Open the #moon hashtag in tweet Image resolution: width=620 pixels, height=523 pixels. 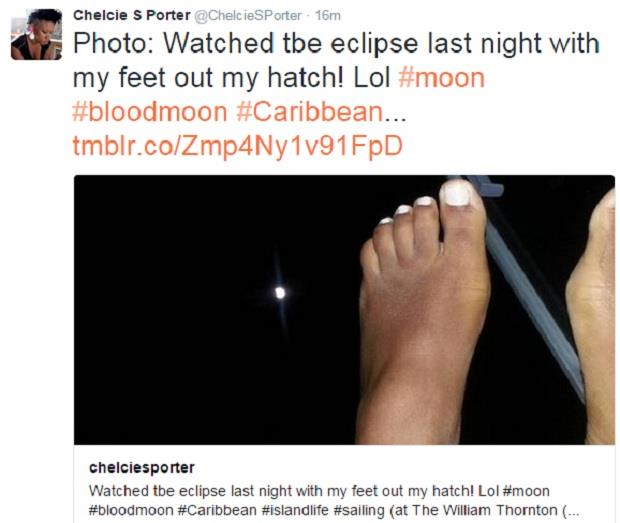click(x=441, y=75)
